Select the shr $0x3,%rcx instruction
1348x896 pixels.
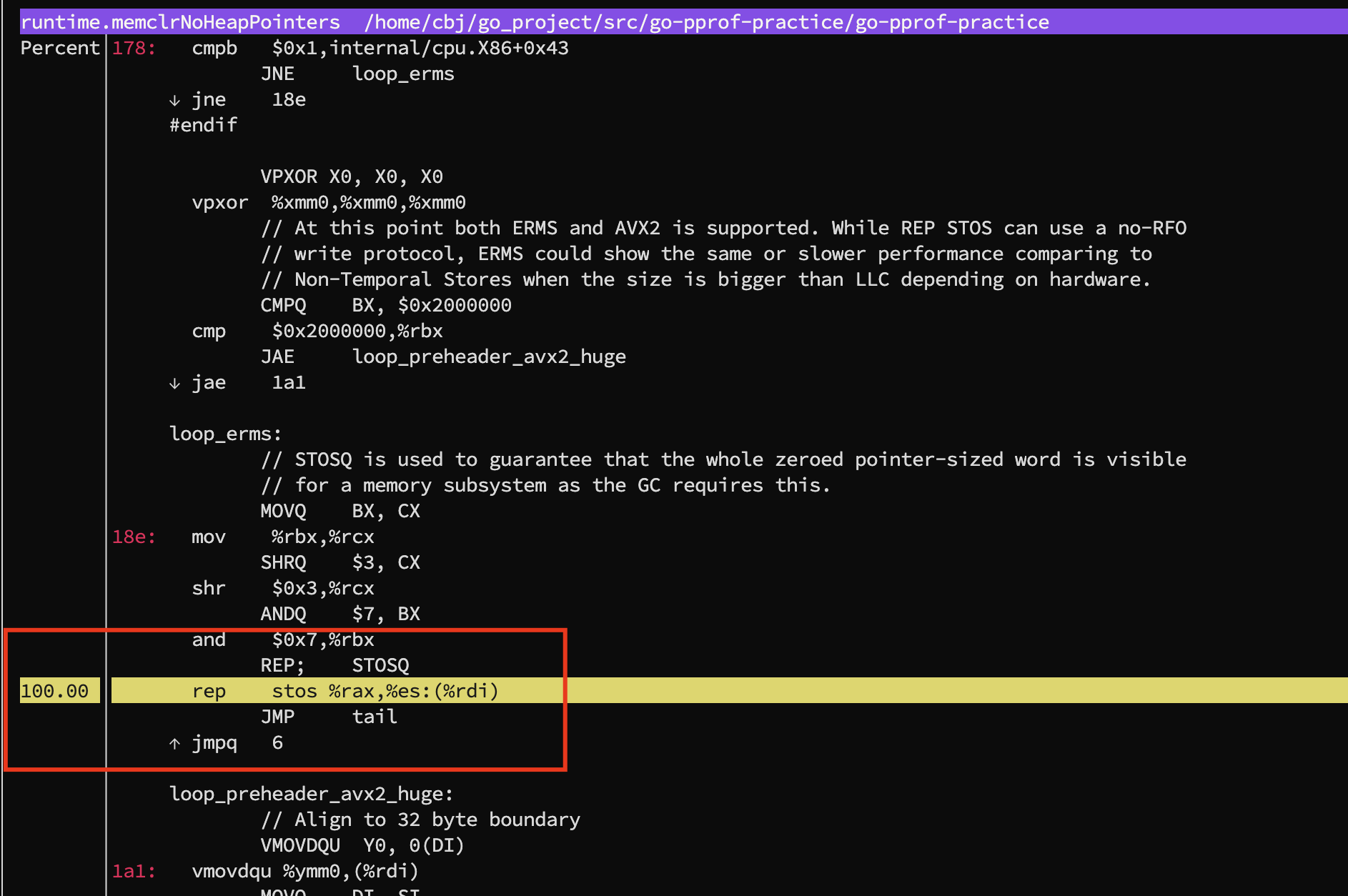click(x=283, y=588)
